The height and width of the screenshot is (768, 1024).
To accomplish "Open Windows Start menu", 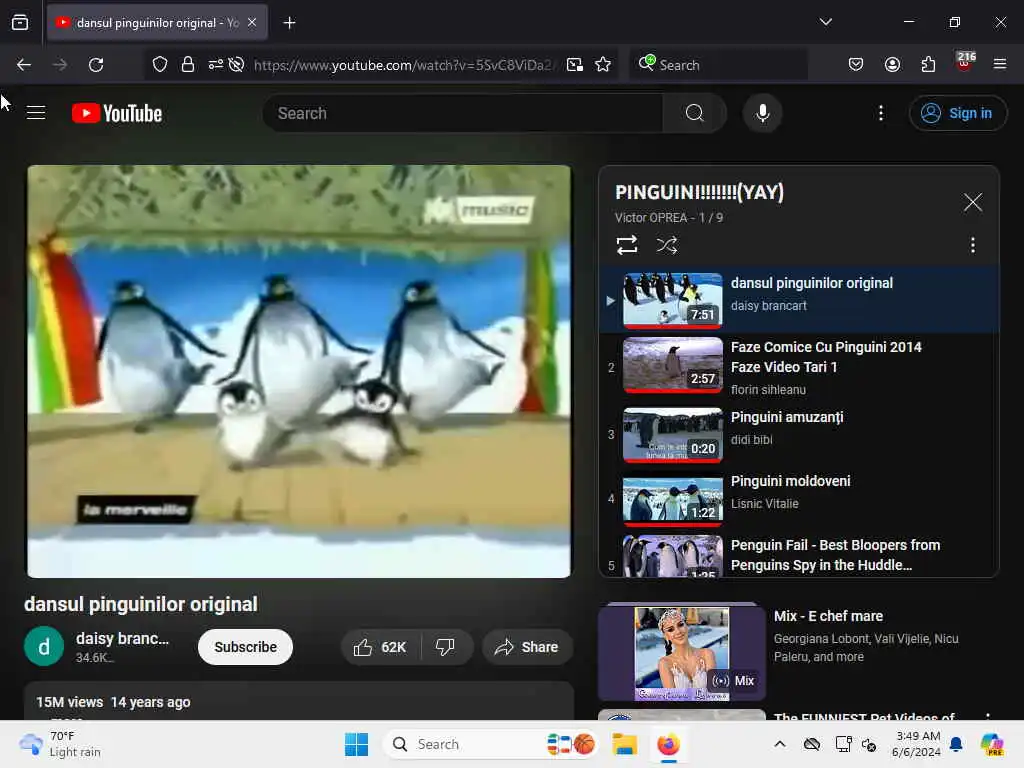I will click(x=356, y=744).
